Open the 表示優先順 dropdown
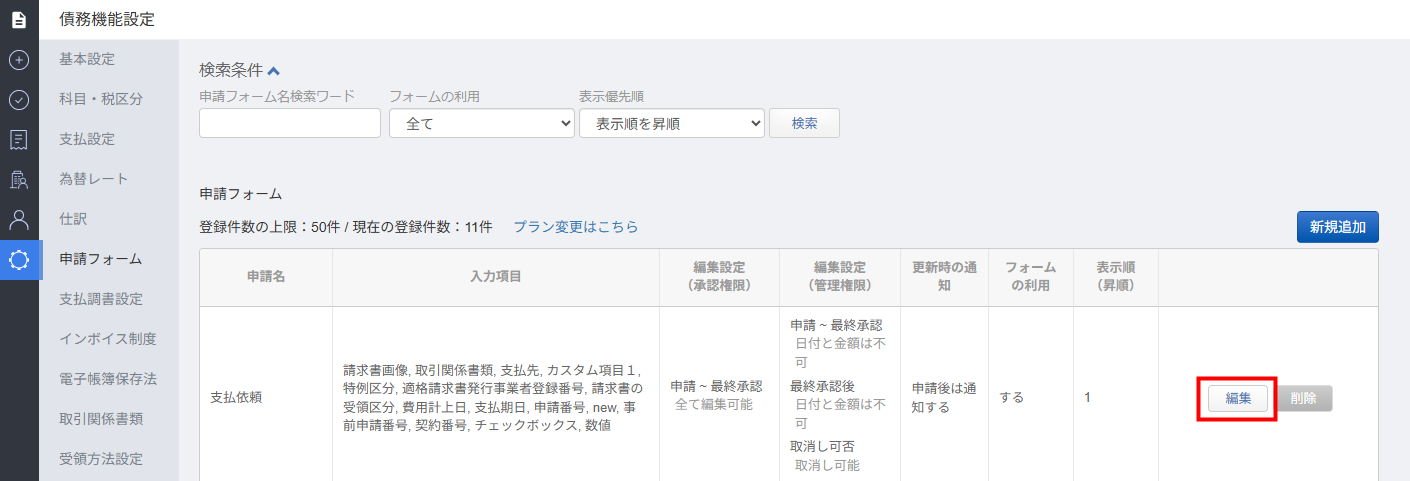 [x=671, y=123]
